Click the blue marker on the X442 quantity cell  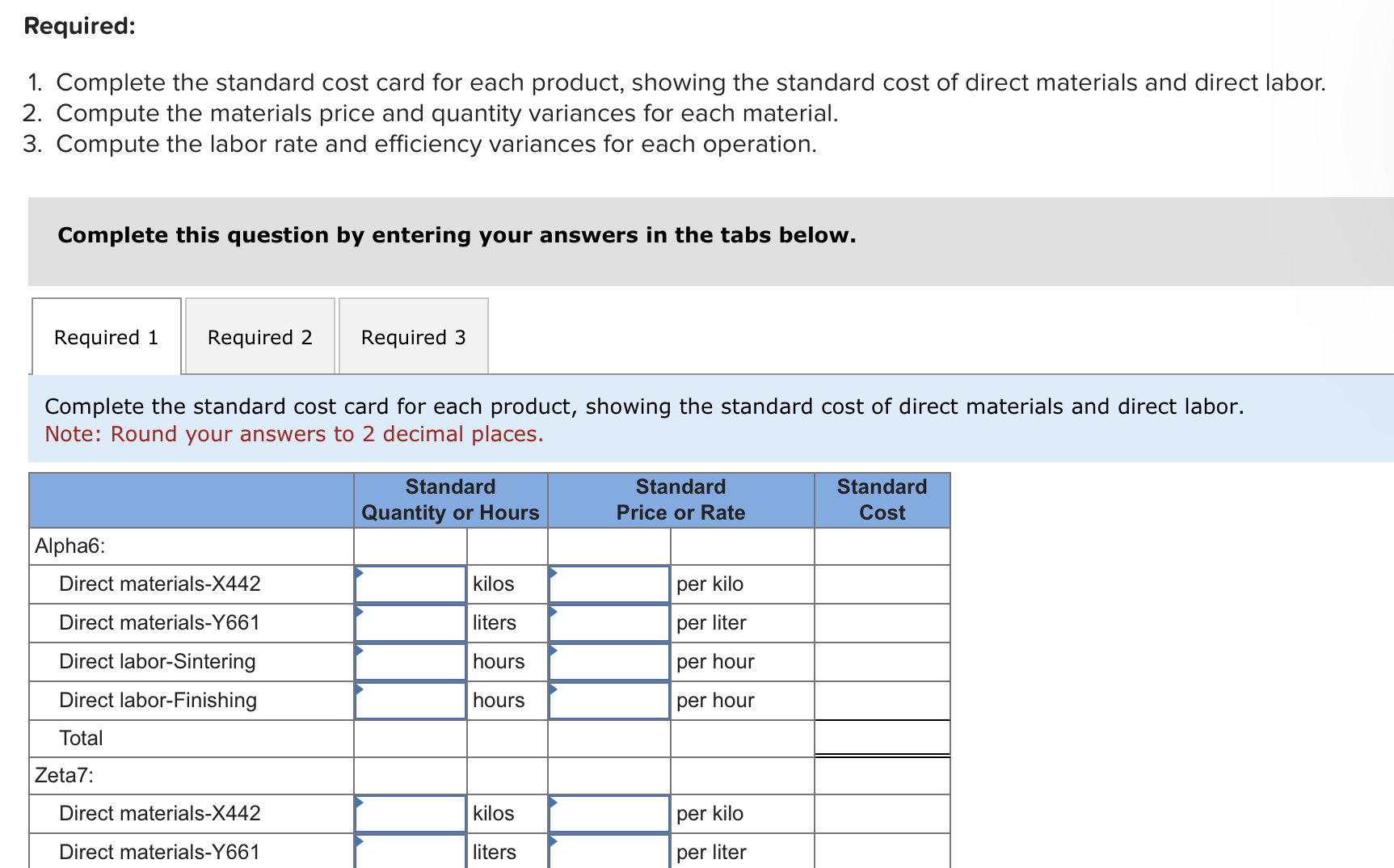[x=358, y=571]
